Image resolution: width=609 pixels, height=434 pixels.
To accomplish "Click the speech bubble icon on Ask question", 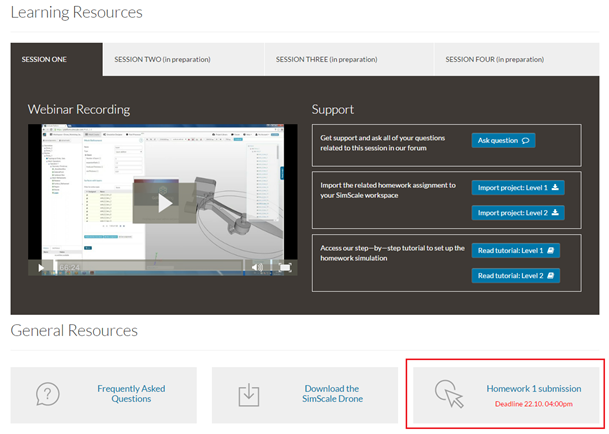I will [525, 141].
